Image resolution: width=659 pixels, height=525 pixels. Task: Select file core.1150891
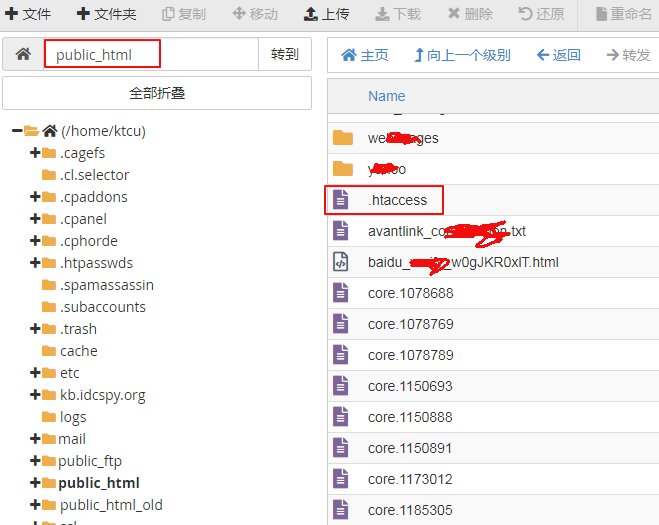click(x=410, y=448)
